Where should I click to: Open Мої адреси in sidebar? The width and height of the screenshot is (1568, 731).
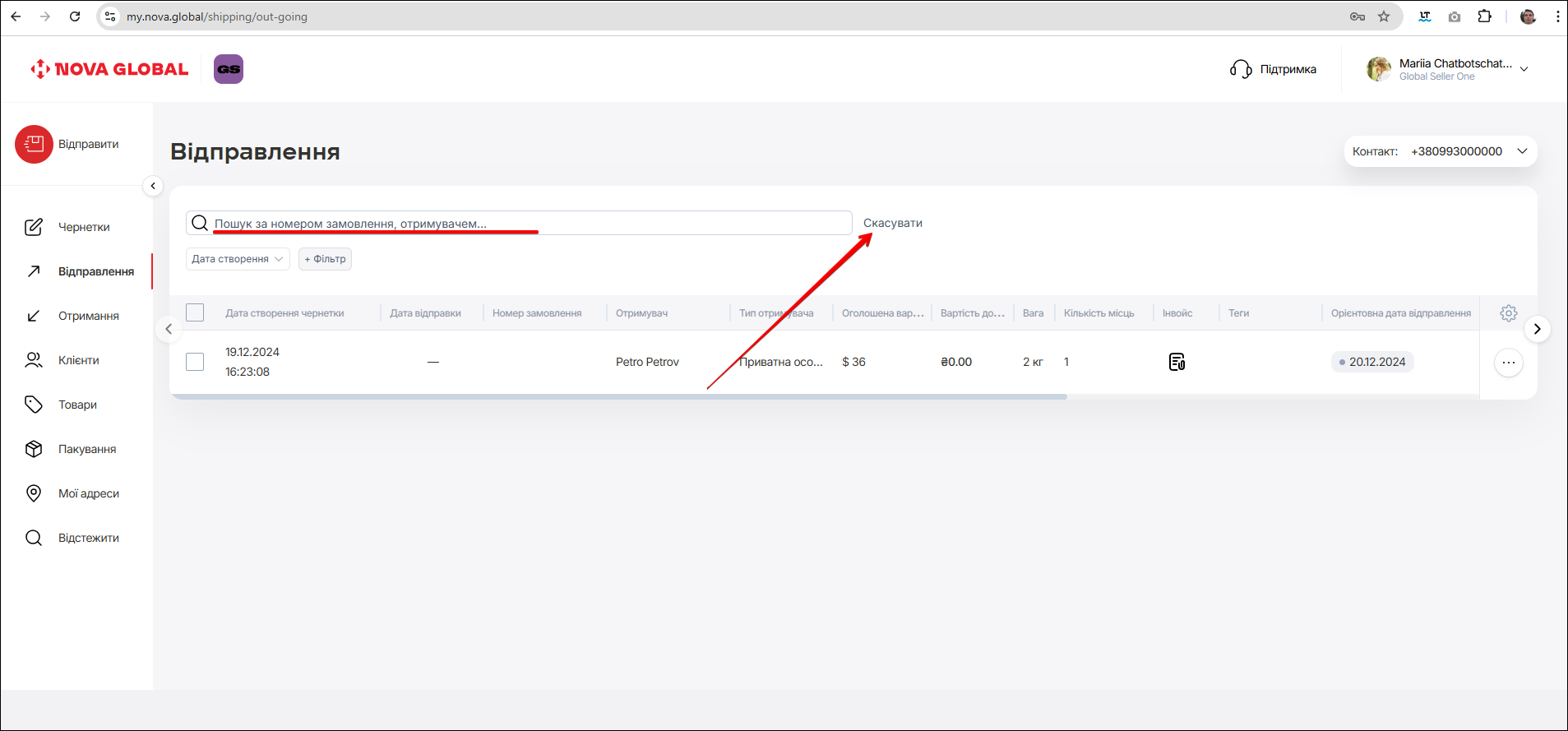(88, 493)
